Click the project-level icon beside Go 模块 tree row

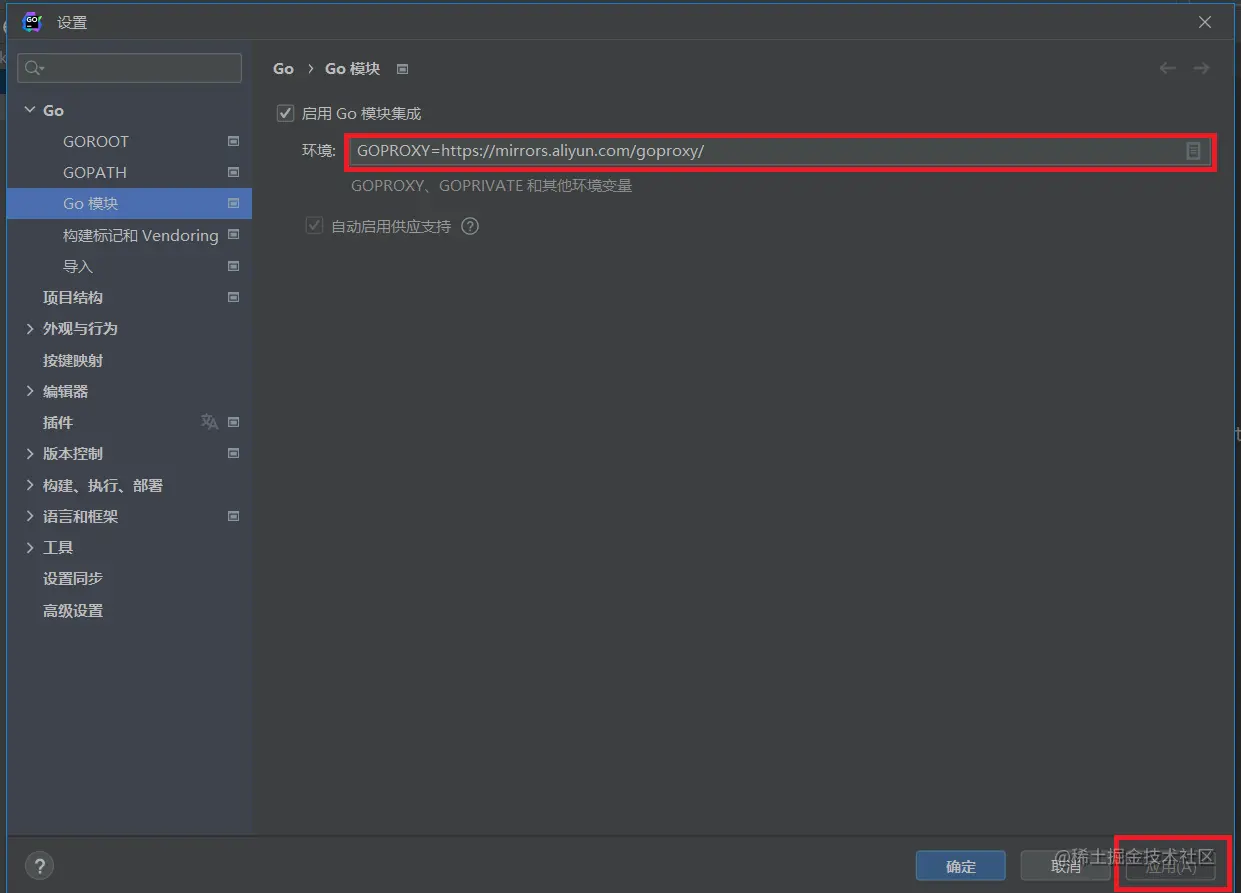(234, 203)
